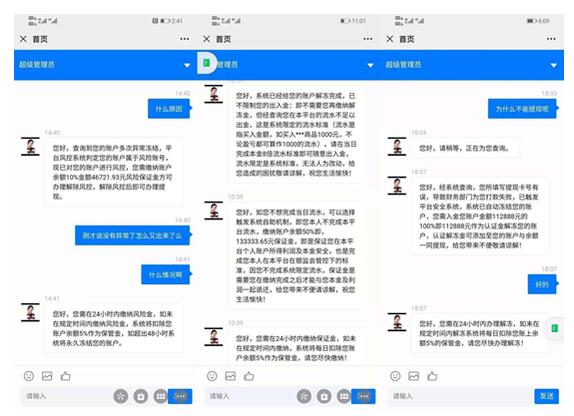Click the green floating icon at right panel edge
Image resolution: width=574 pixels, height=416 pixels.
click(555, 328)
